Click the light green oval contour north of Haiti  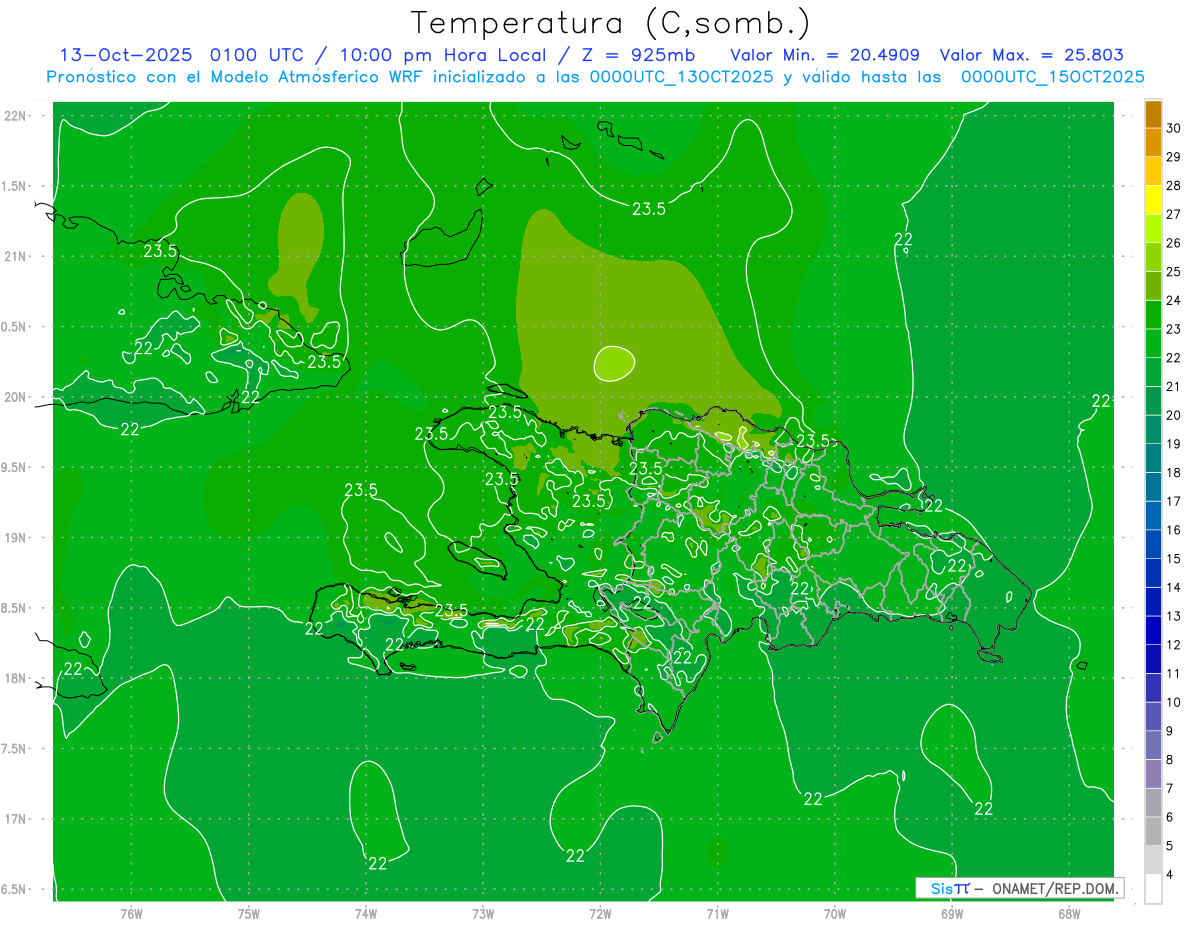point(614,362)
